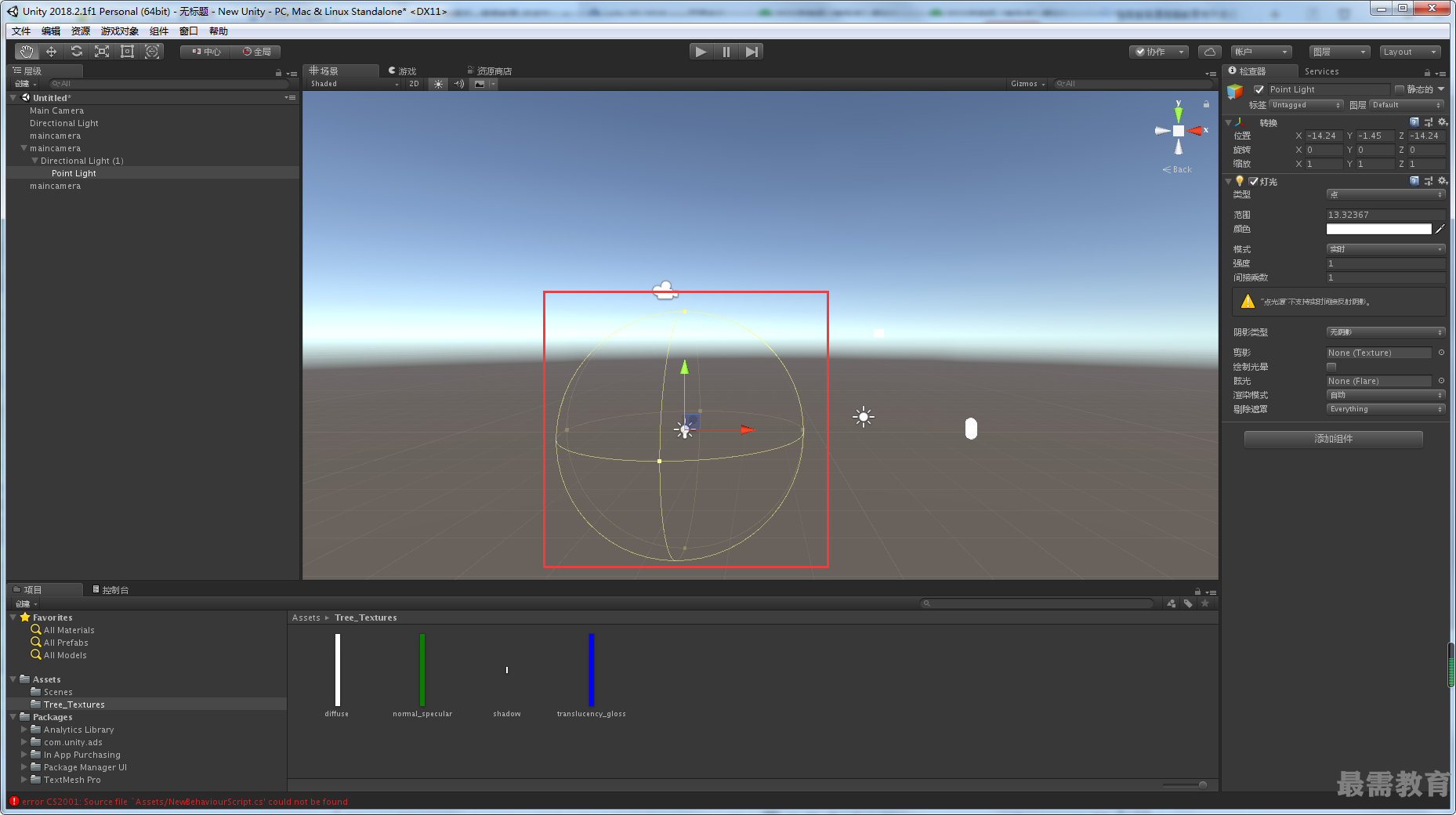Pick light color with eyedropper icon

click(x=1440, y=229)
